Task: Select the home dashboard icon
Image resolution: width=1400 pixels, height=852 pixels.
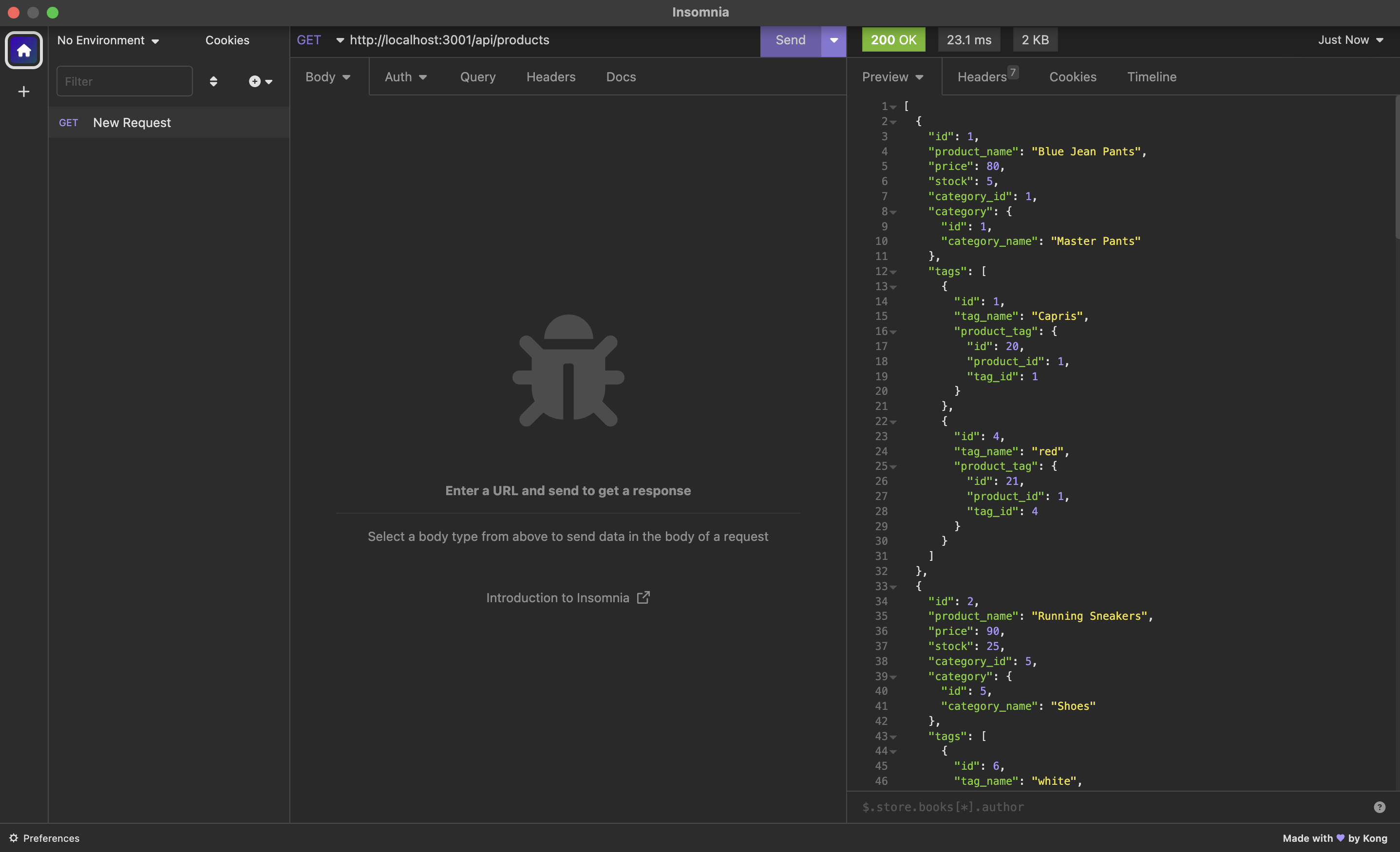Action: coord(24,50)
